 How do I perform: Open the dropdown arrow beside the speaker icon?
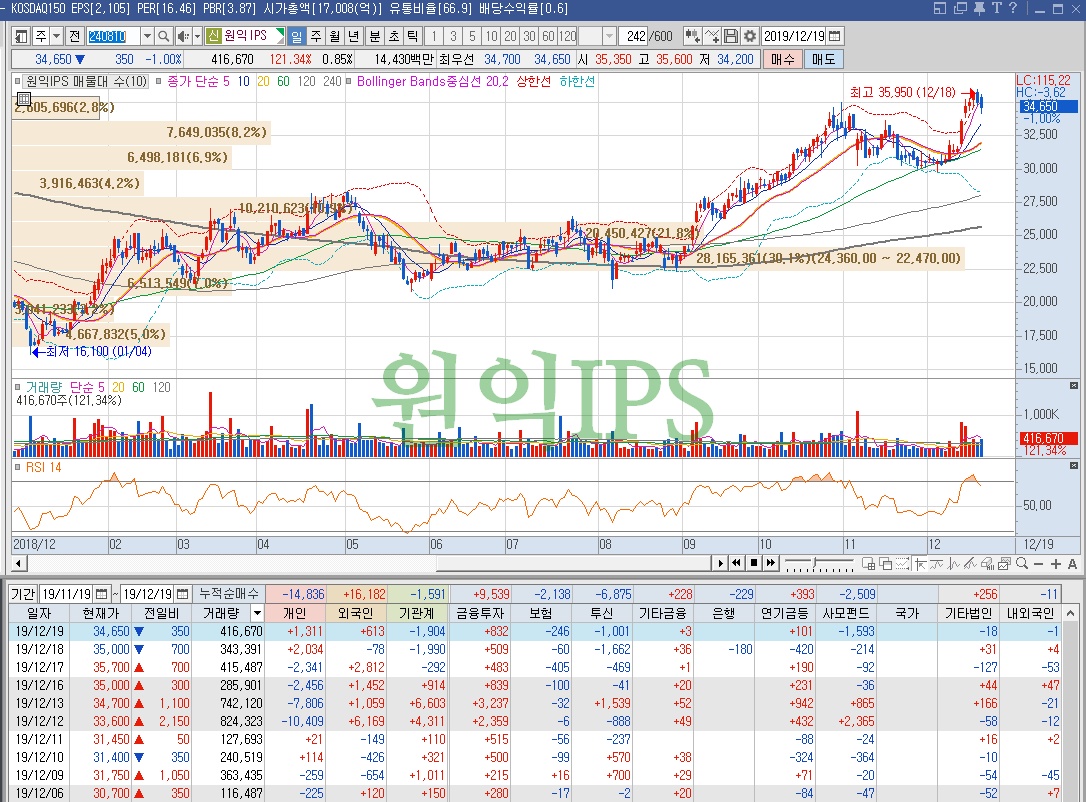[x=197, y=36]
